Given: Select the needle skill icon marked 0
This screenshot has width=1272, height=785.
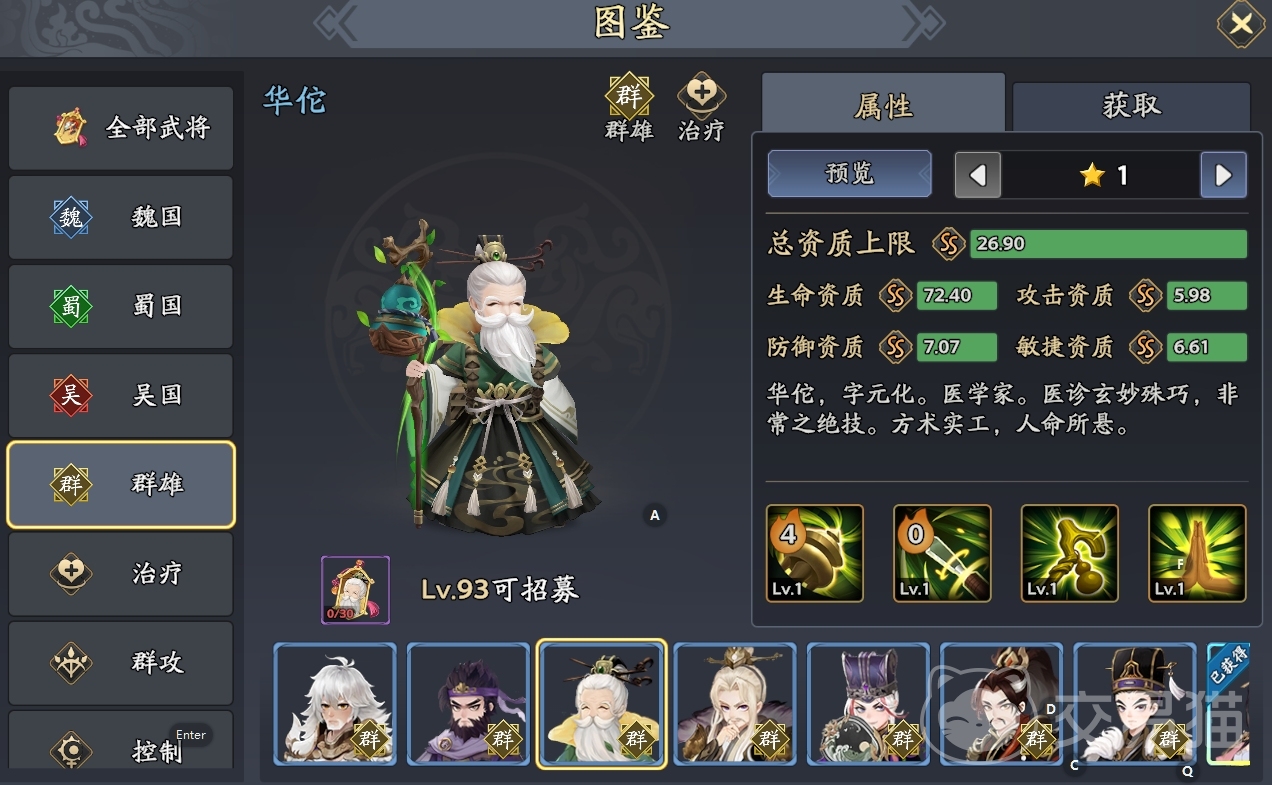Looking at the screenshot, I should point(942,553).
